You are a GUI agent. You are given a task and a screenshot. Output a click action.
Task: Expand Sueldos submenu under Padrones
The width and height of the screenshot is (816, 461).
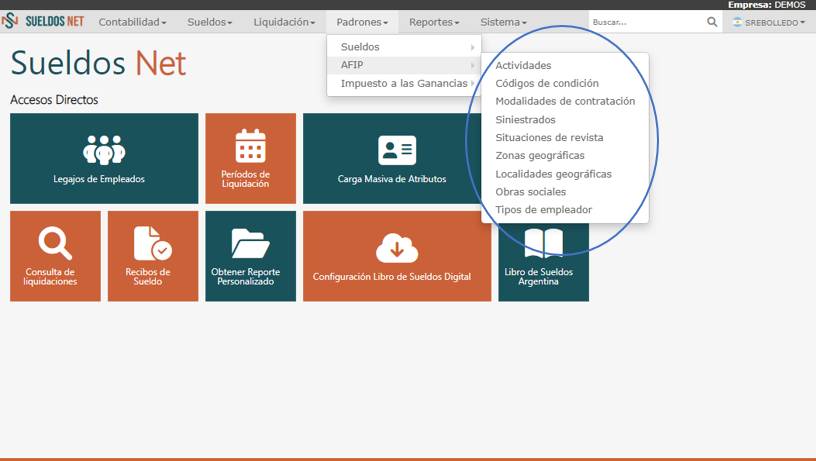point(404,47)
